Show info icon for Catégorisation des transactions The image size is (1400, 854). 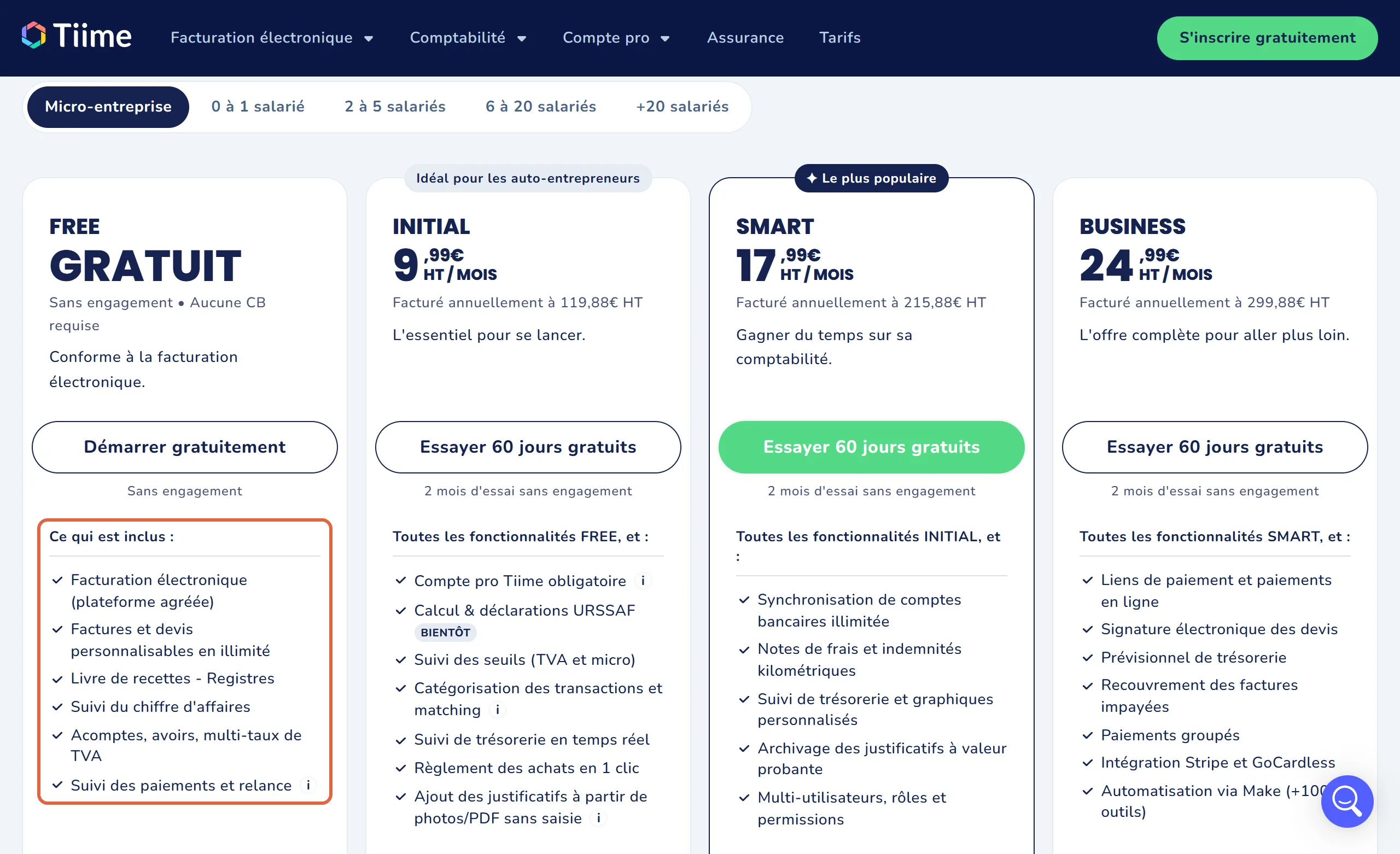[498, 710]
